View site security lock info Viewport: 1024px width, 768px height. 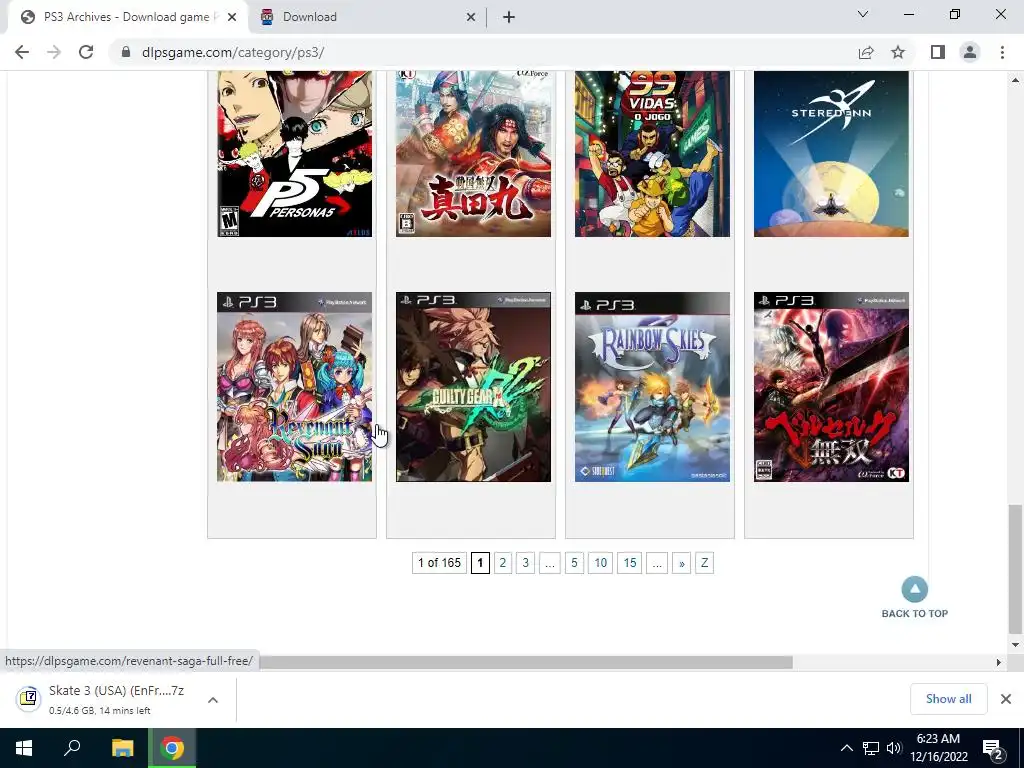tap(126, 52)
